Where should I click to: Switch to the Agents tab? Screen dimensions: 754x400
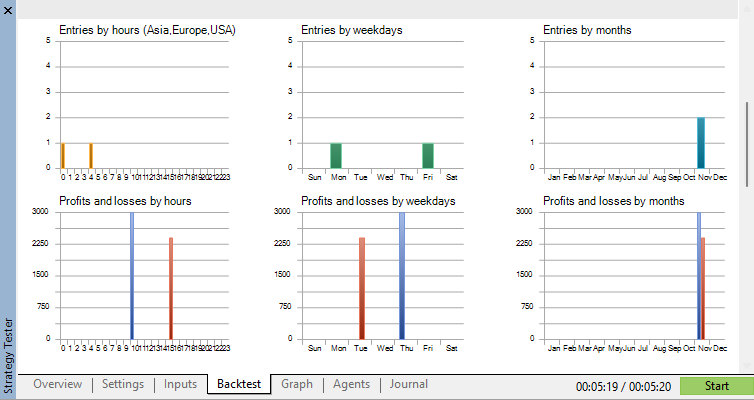(352, 384)
